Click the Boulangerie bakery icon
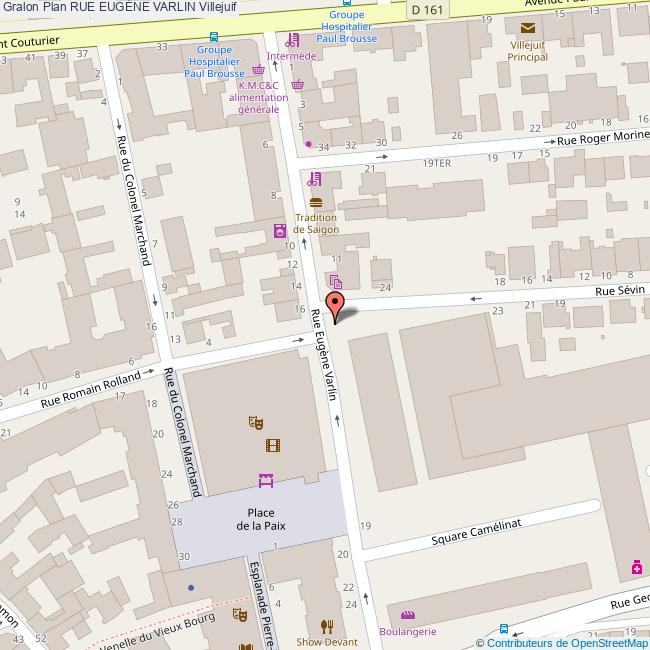650x650 pixels. [x=407, y=615]
